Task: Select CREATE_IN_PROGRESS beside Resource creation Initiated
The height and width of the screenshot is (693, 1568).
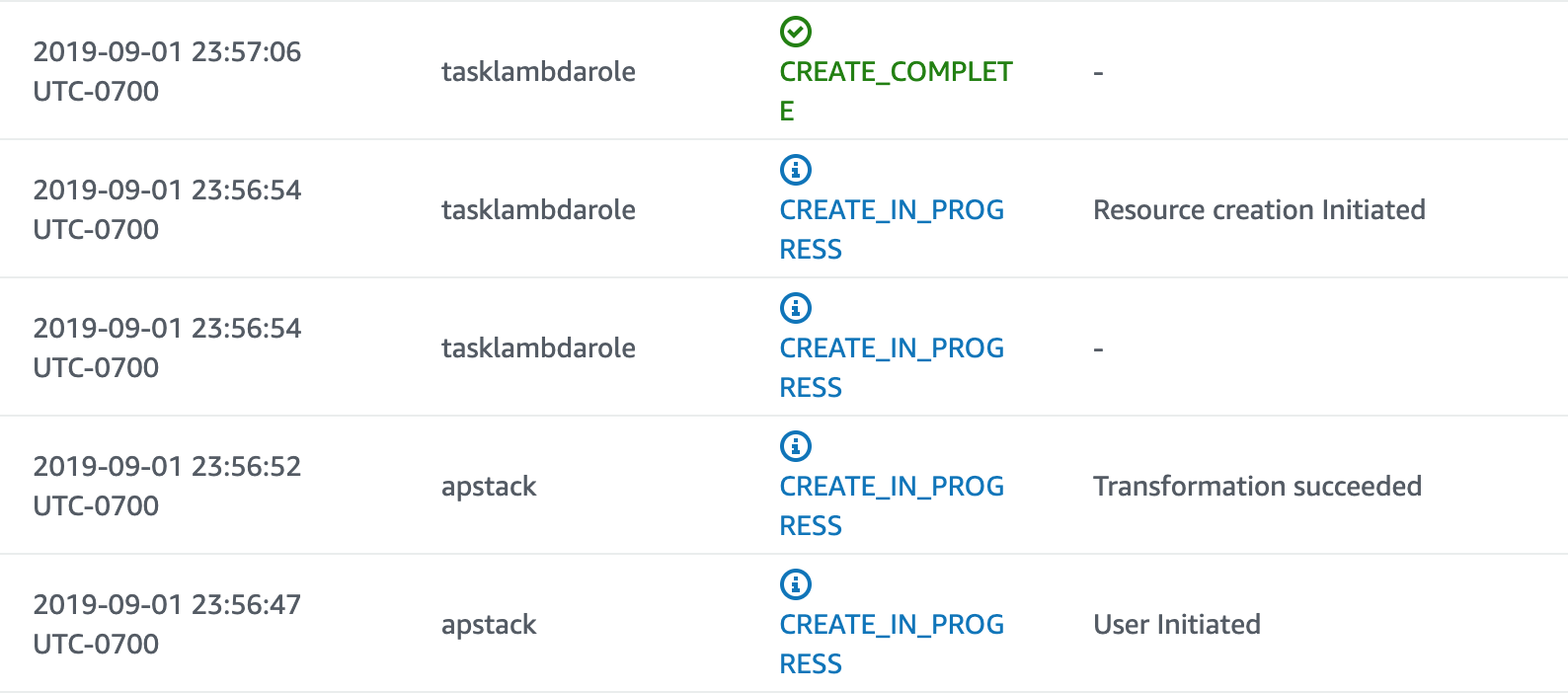Action: point(892,229)
